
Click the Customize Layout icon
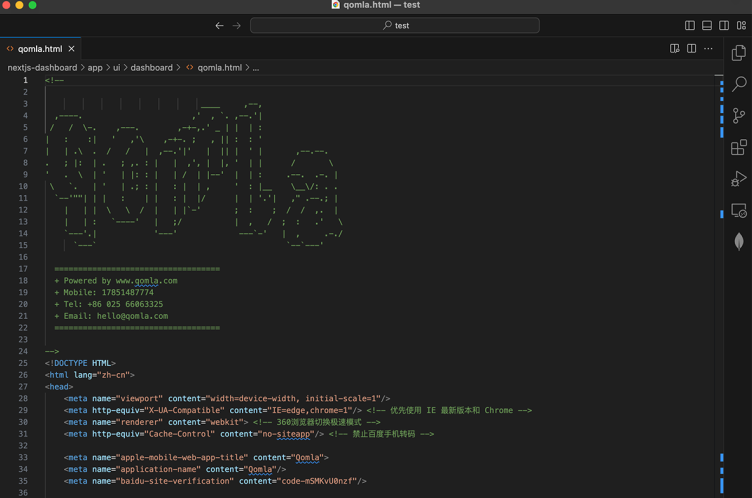coord(741,25)
